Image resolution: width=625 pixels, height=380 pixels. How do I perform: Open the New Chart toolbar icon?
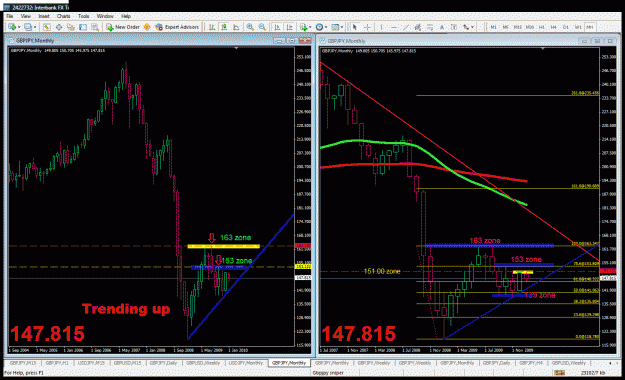click(x=12, y=27)
